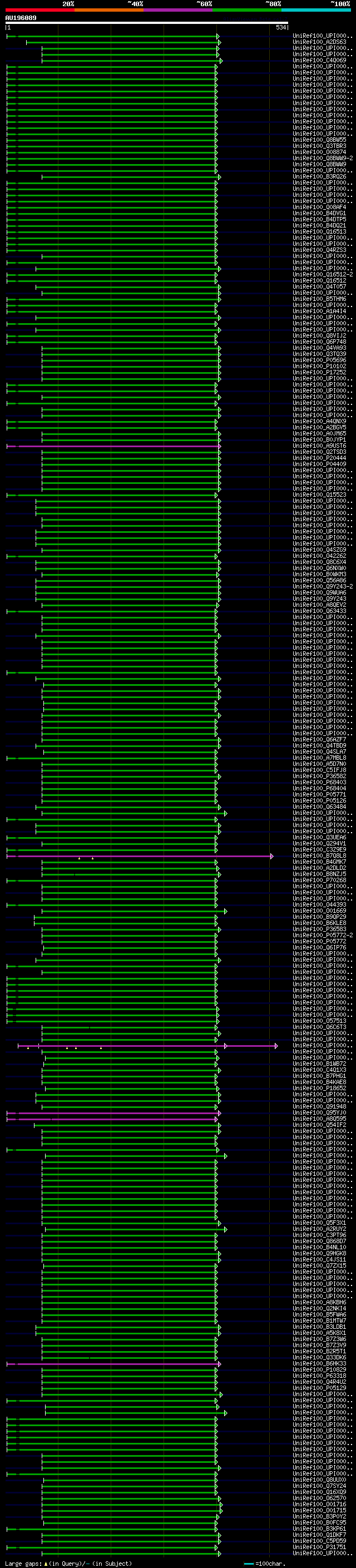This screenshot has height=1568, width=356.
Task: Select the UniRef100_A0JM65 label
Action: coord(319,434)
